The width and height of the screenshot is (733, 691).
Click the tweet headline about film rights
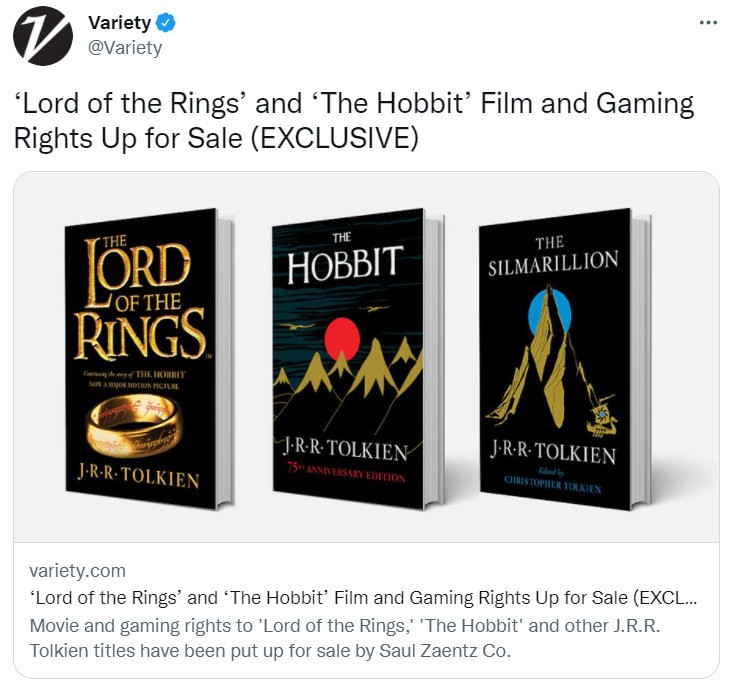click(x=354, y=121)
